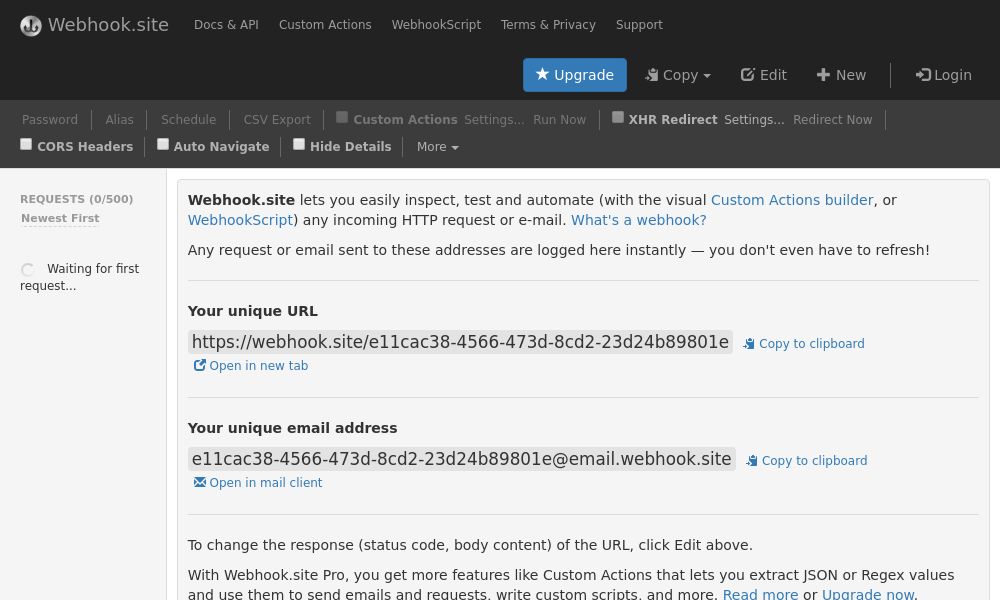The width and height of the screenshot is (1000, 600).
Task: Click the WebhookScript inline link
Action: pos(240,221)
